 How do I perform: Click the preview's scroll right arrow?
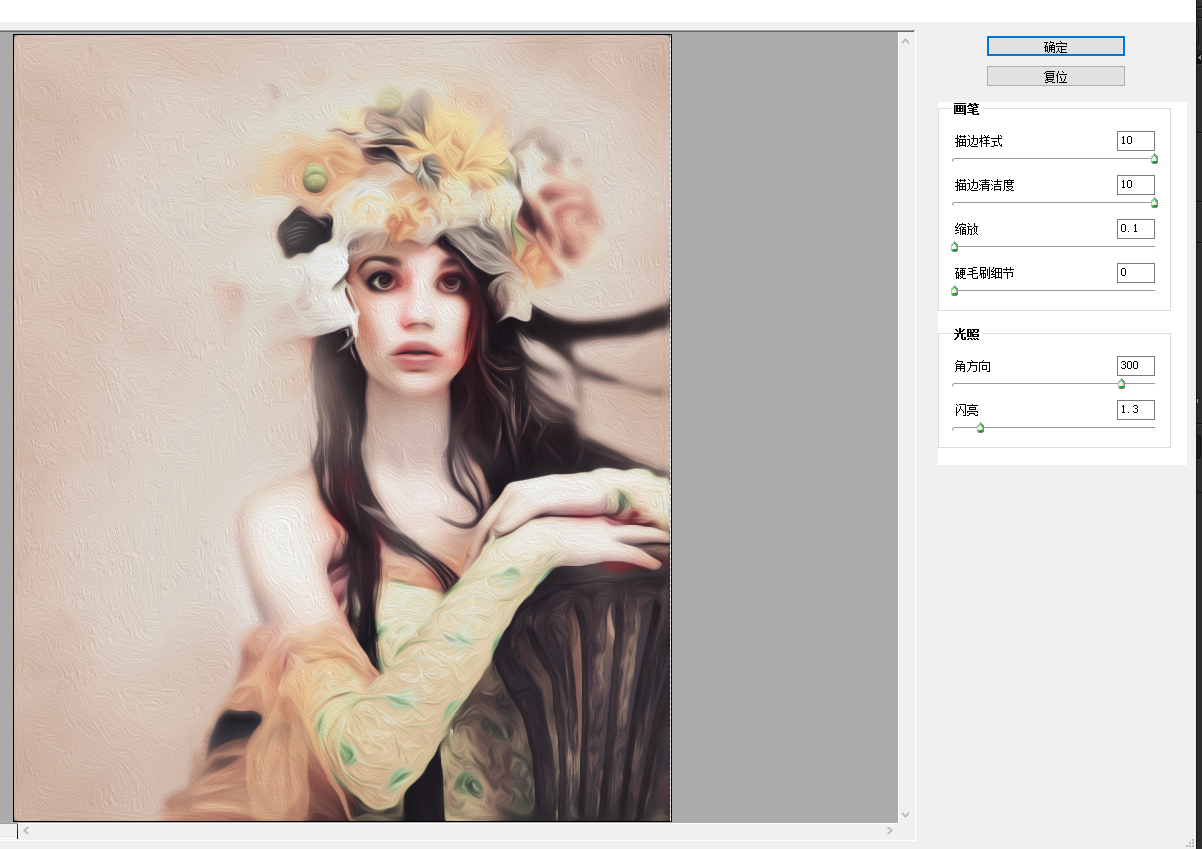tap(890, 831)
